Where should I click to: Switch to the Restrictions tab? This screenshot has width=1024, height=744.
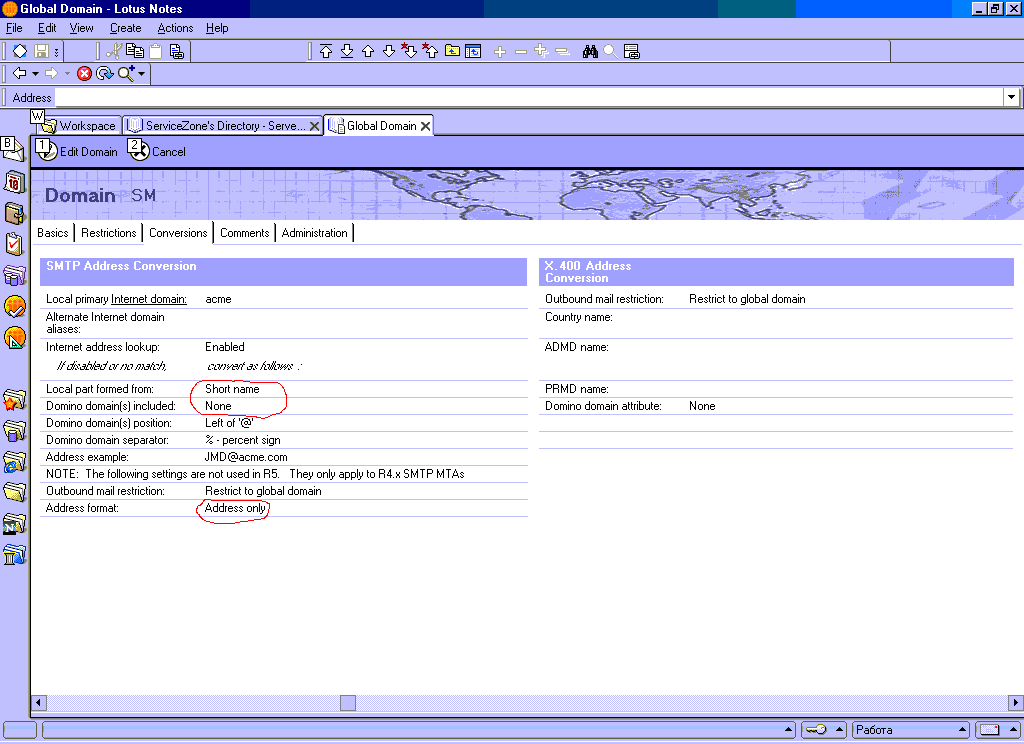click(x=109, y=233)
